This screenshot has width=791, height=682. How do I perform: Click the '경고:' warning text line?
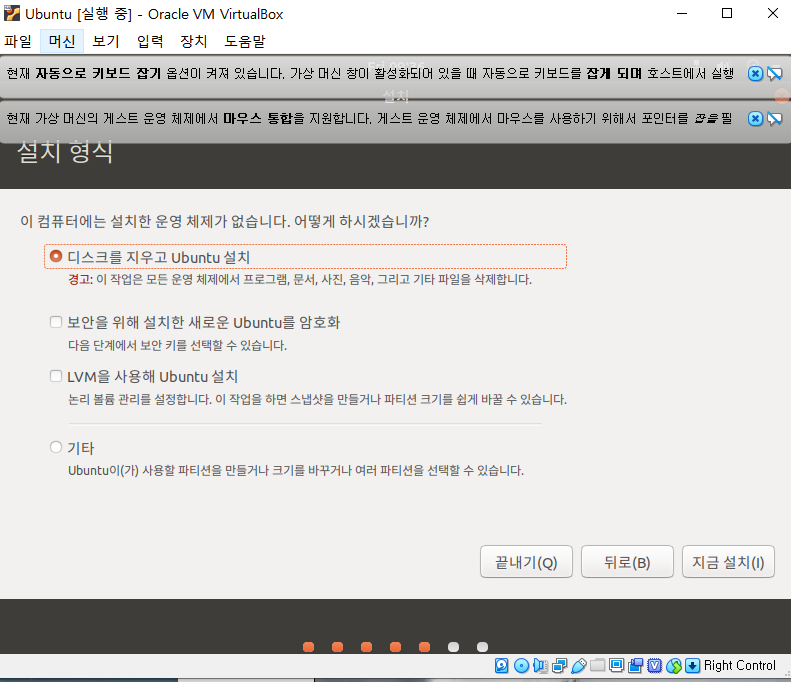tap(300, 279)
